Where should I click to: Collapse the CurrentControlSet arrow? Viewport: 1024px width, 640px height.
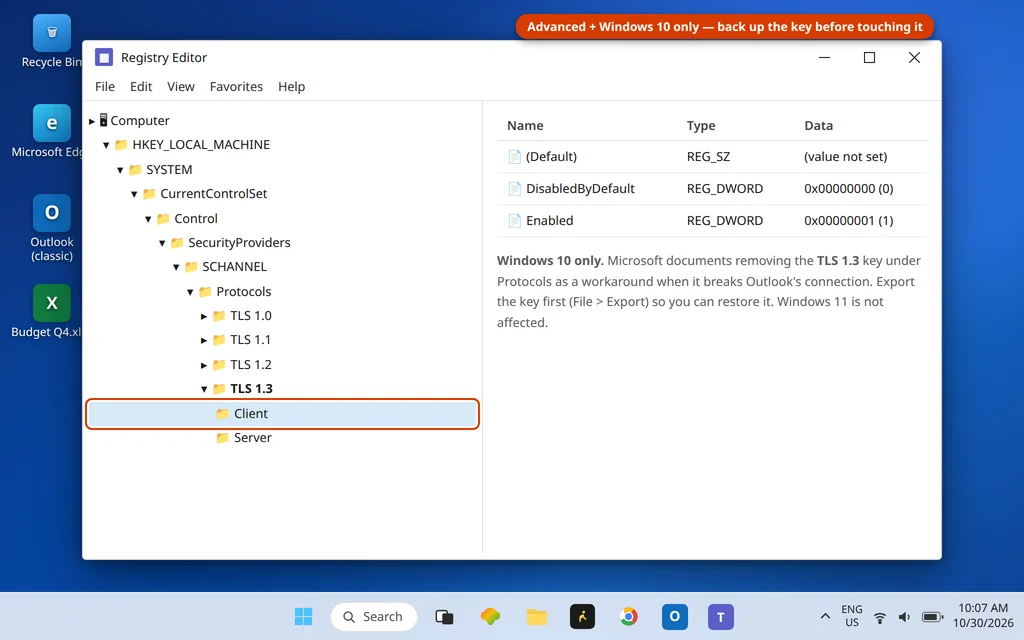click(134, 194)
